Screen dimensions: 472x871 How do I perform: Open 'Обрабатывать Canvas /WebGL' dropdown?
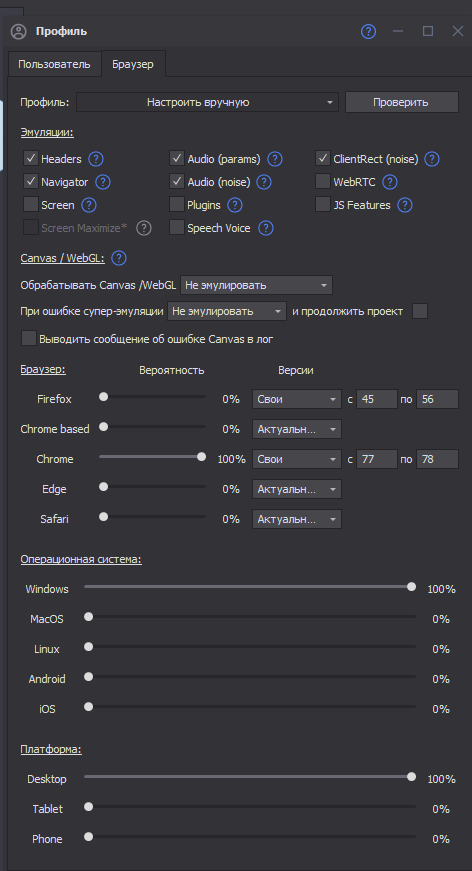(x=256, y=286)
